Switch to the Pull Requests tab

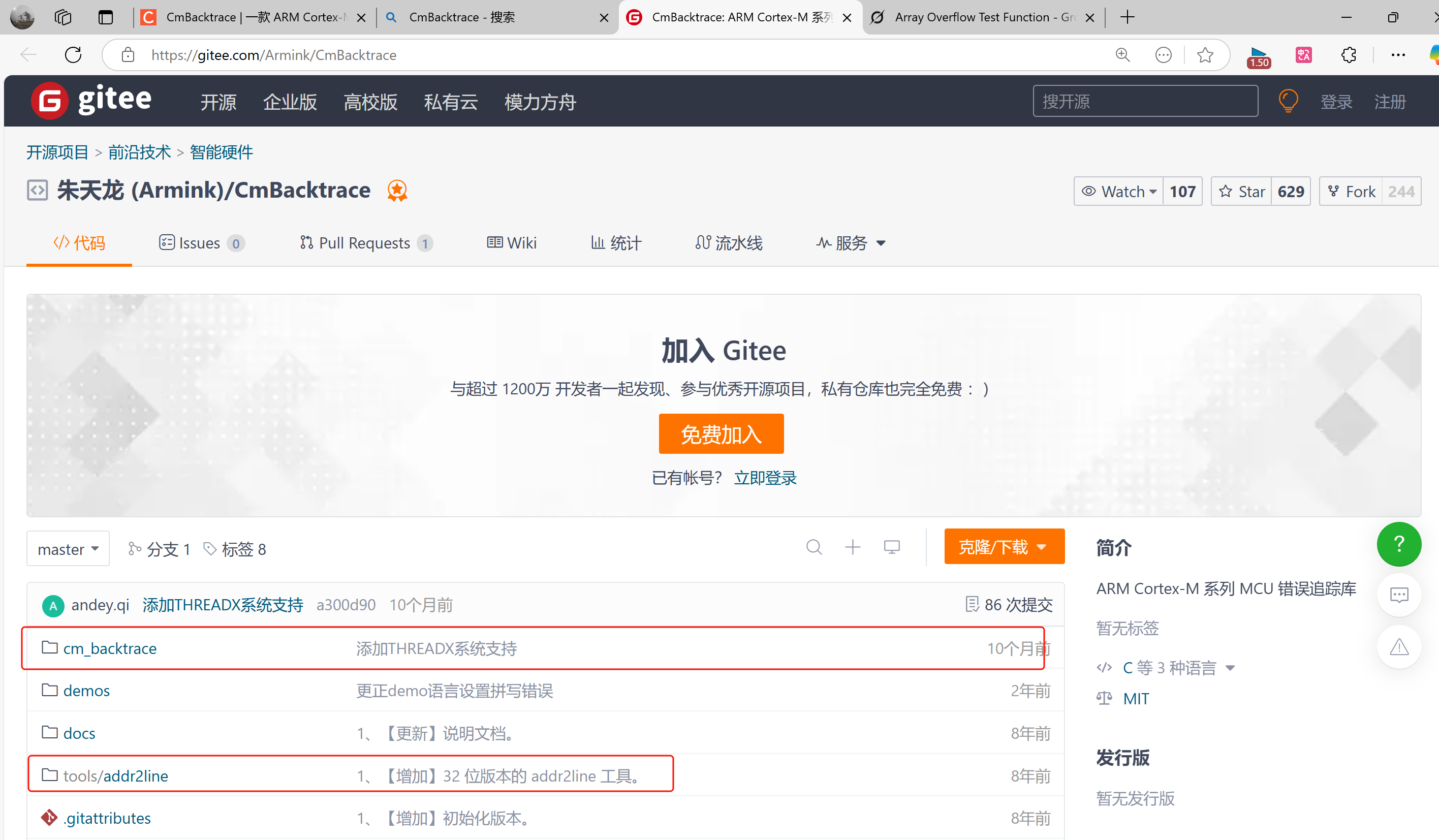[x=365, y=243]
